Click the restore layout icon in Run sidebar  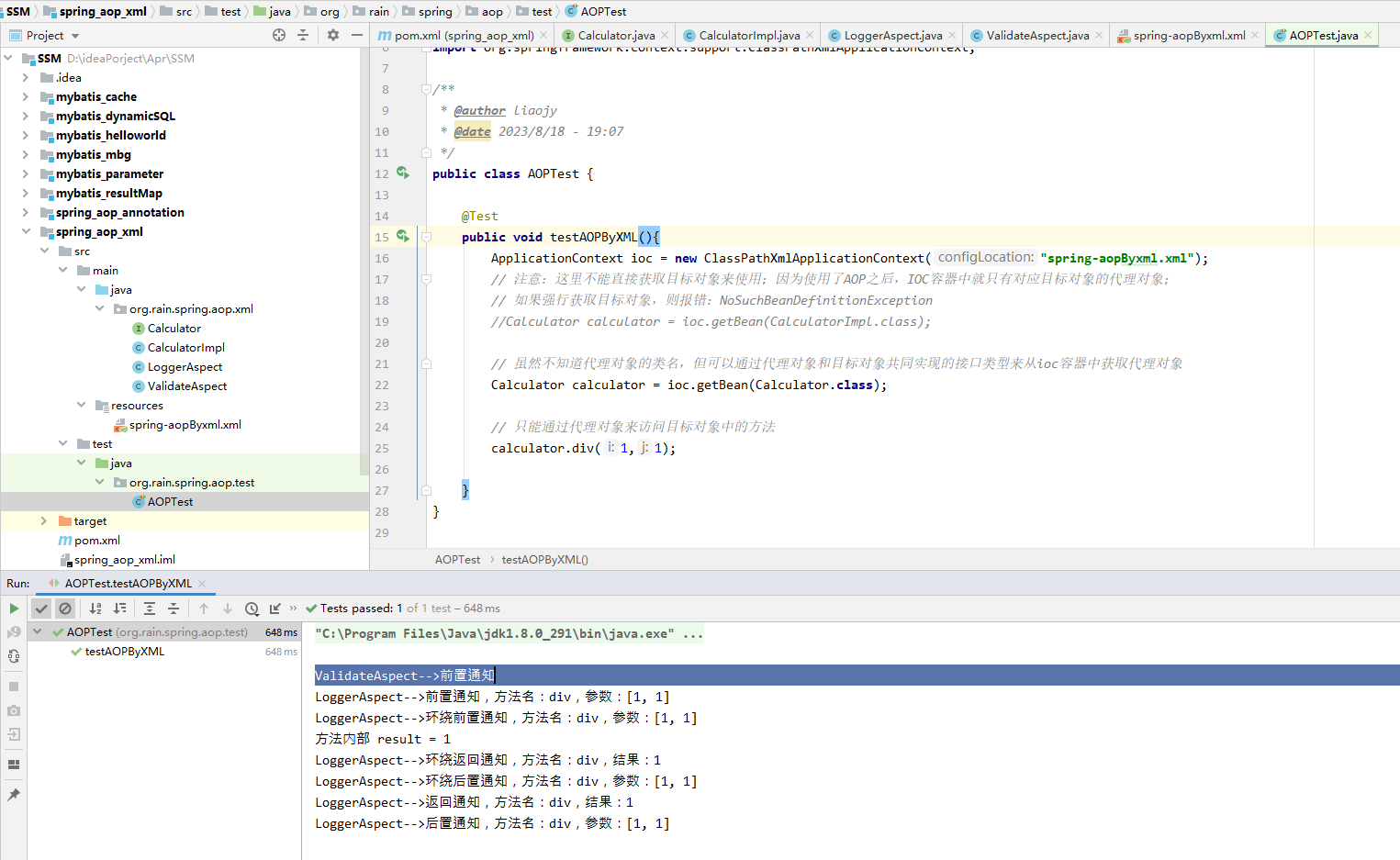tap(14, 765)
